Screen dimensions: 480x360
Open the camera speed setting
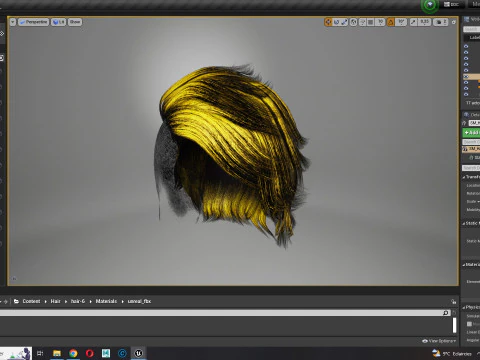(441, 22)
